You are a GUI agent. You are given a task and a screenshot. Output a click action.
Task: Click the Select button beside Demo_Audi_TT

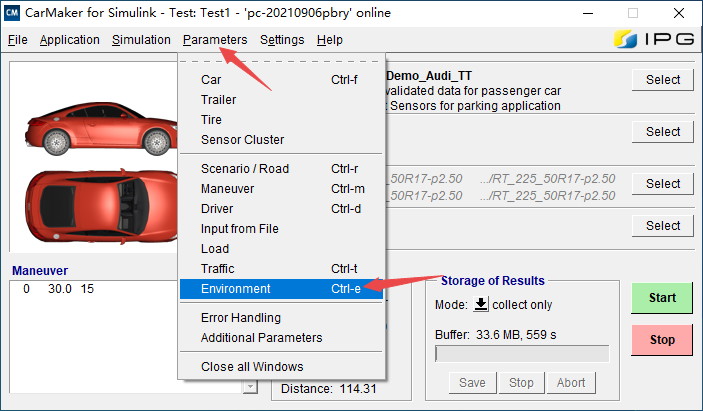663,80
